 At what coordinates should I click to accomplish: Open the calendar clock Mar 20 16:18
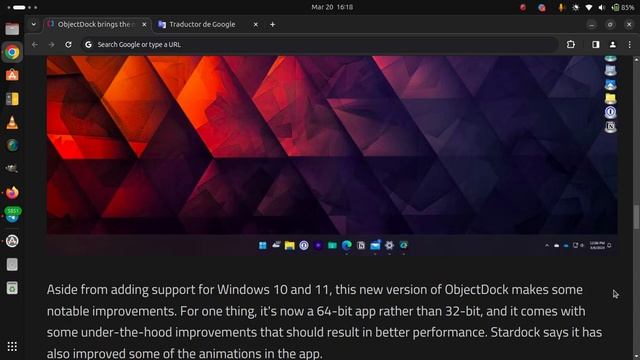pos(332,7)
